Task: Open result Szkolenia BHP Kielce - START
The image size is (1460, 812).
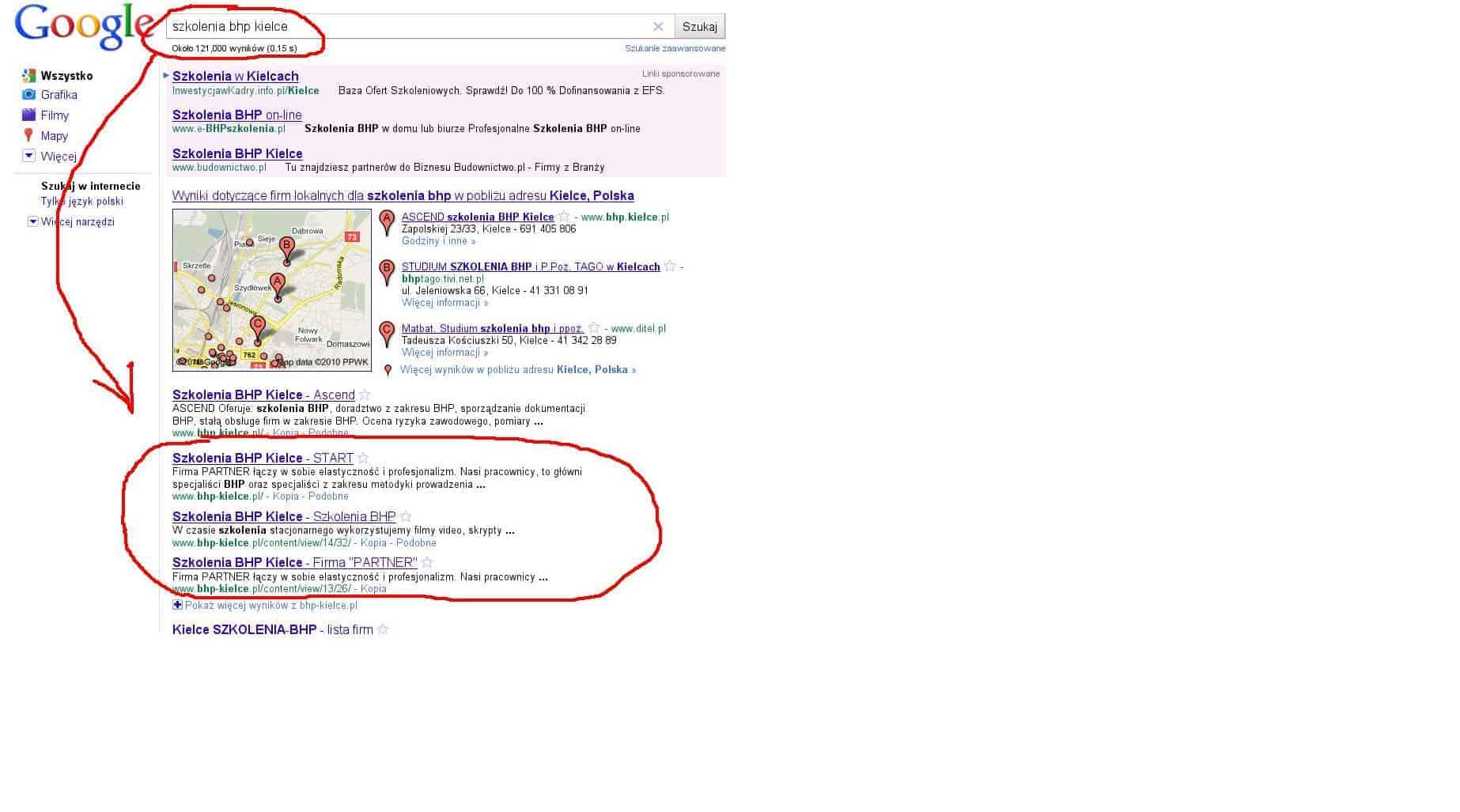Action: coord(263,459)
